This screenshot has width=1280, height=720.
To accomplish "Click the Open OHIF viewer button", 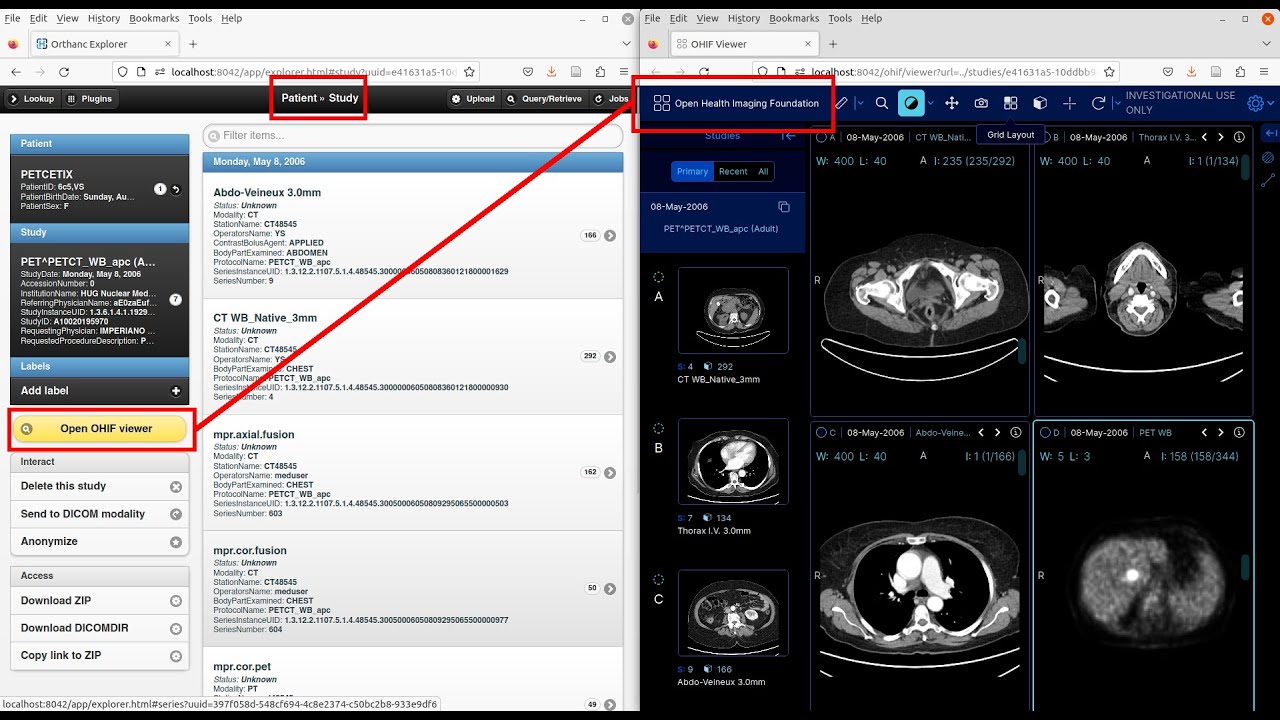I will point(99,429).
